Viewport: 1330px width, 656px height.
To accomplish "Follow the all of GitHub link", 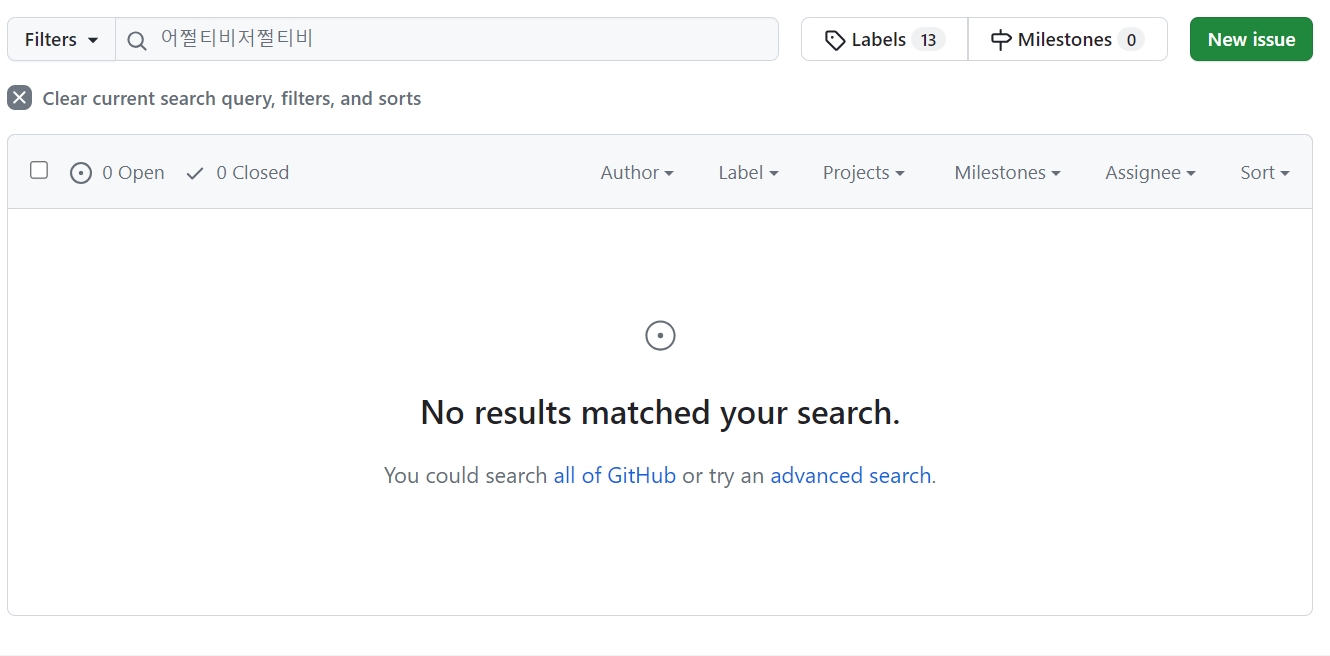I will [614, 475].
